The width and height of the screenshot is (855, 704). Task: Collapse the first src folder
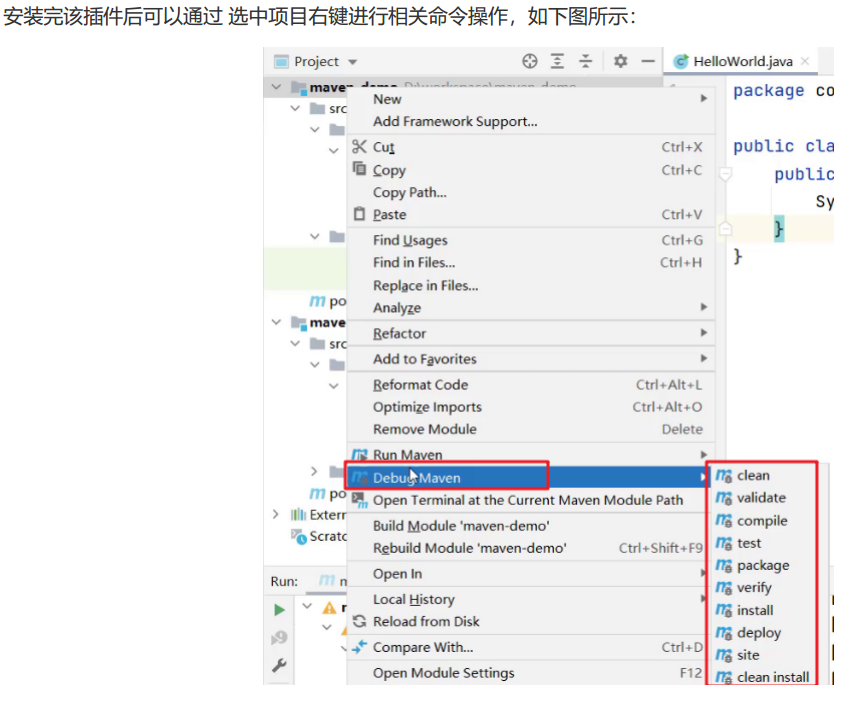pos(295,108)
